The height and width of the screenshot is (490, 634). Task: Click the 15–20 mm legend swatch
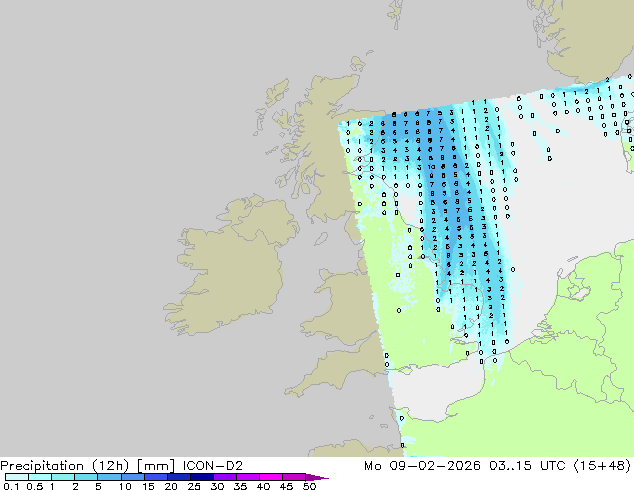155,477
